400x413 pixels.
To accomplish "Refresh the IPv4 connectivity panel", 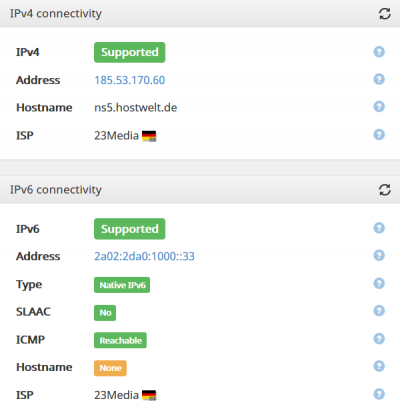I will [385, 14].
